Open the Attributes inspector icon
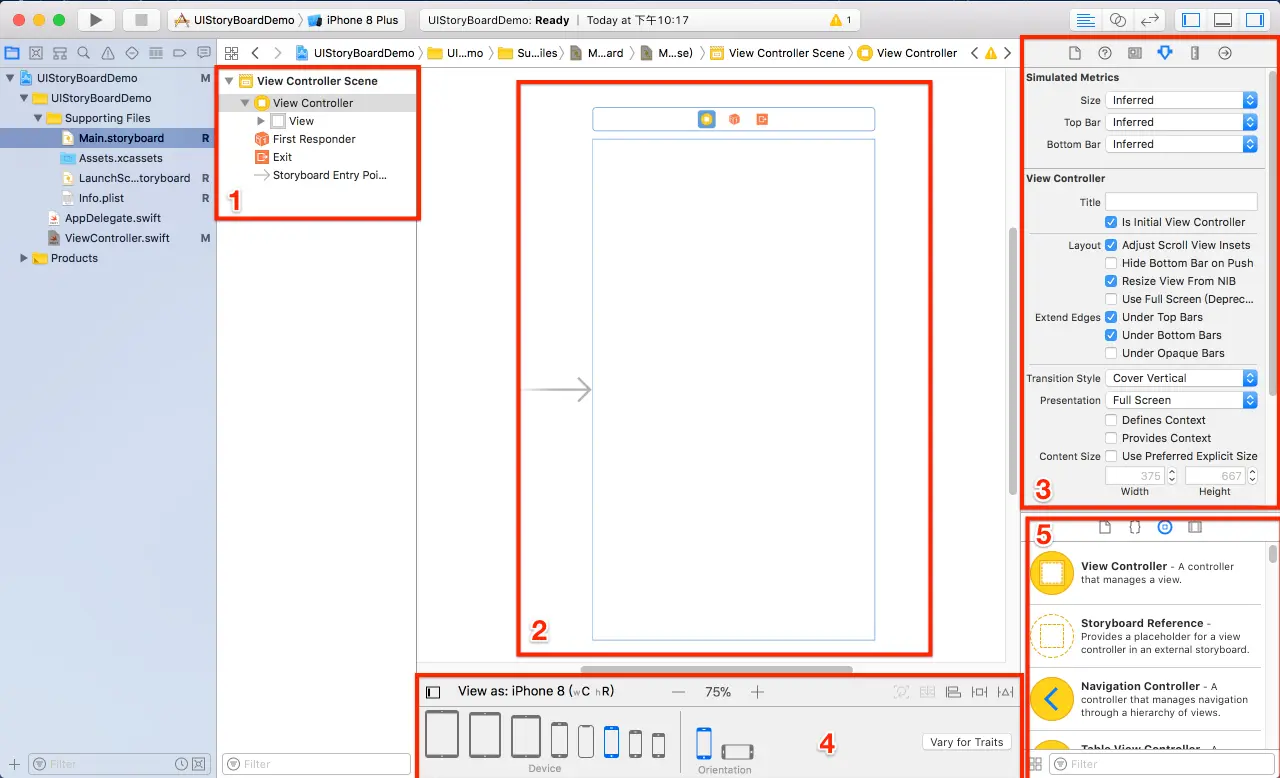1280x778 pixels. (x=1164, y=53)
